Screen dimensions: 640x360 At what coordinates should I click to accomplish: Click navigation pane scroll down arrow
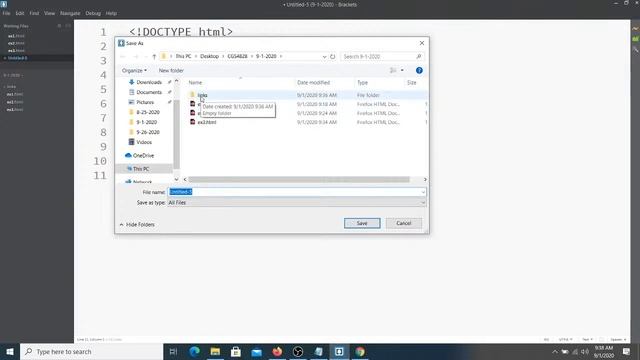176,179
